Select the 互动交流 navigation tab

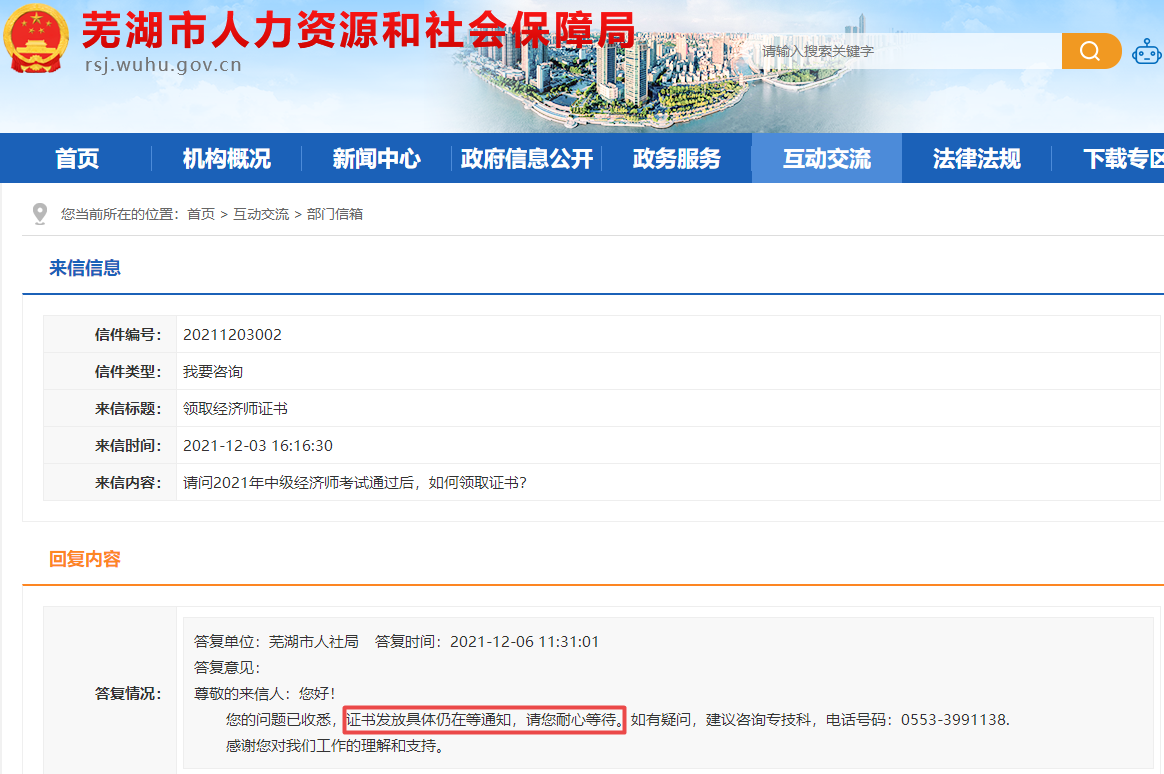click(826, 159)
